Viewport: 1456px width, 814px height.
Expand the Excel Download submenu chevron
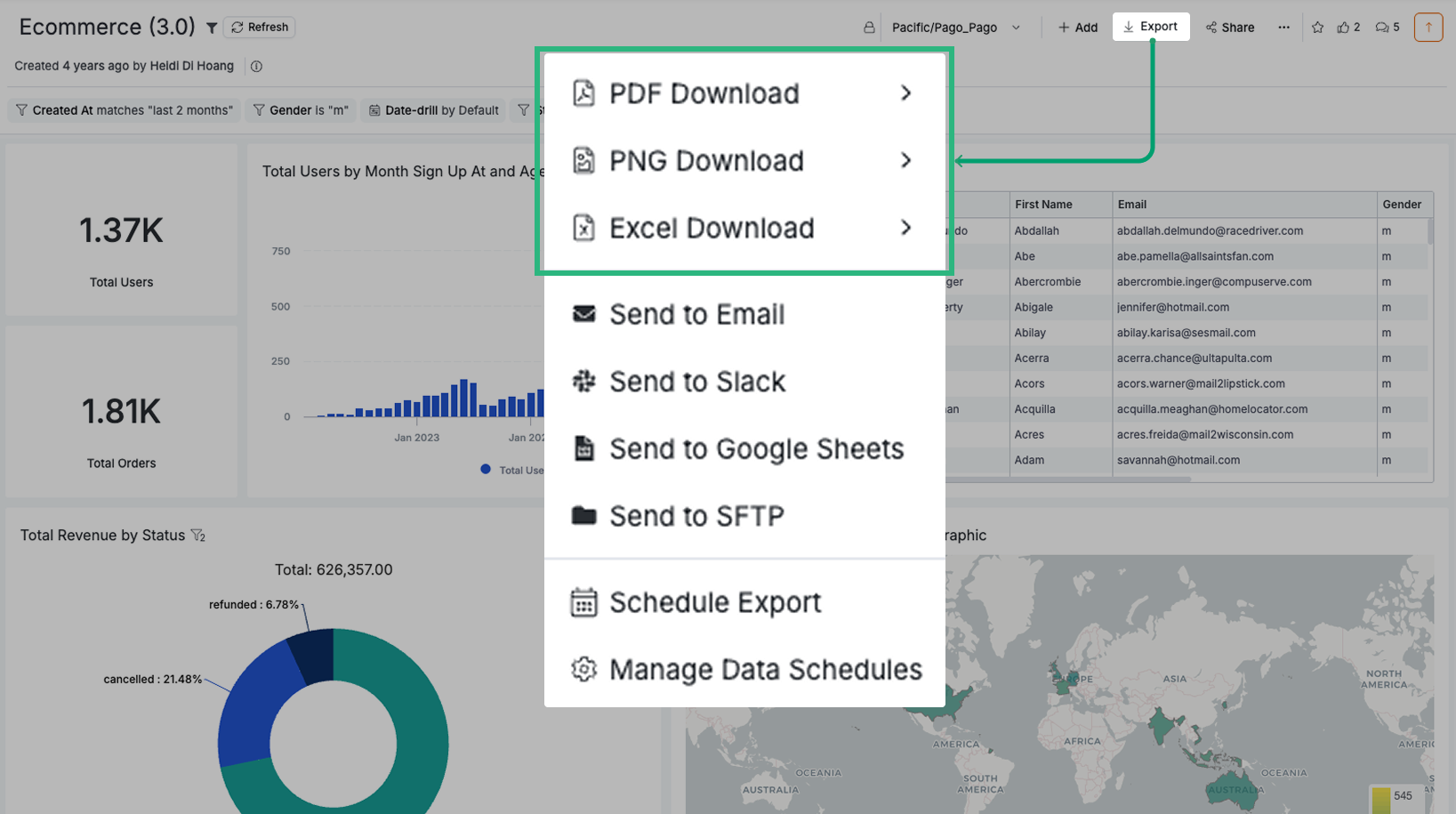pos(905,228)
